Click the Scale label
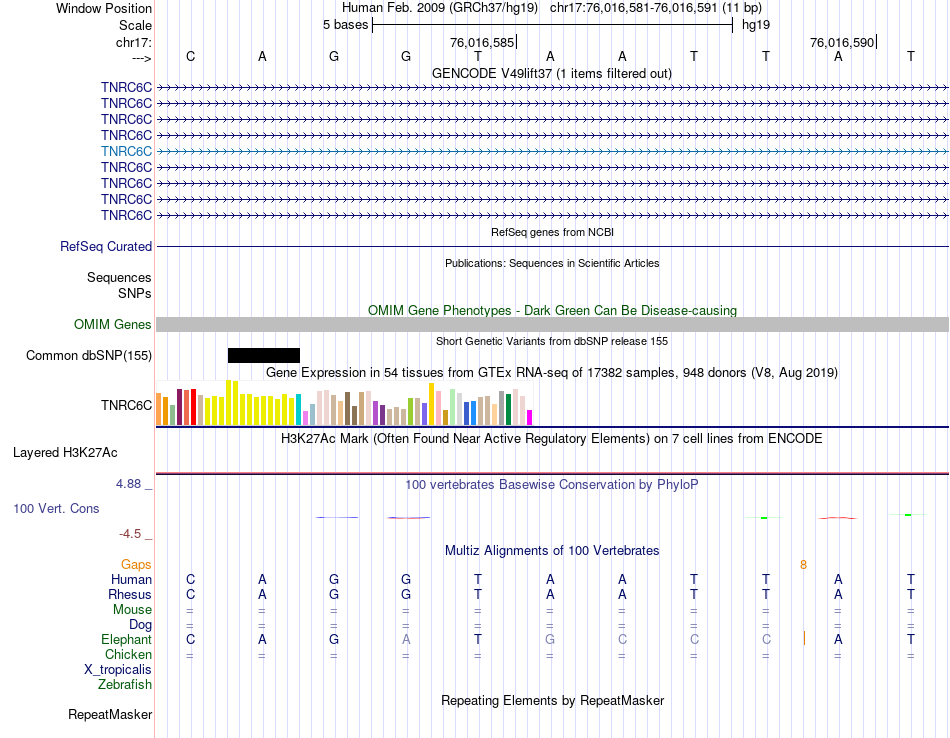This screenshot has height=738, width=950. (x=136, y=25)
